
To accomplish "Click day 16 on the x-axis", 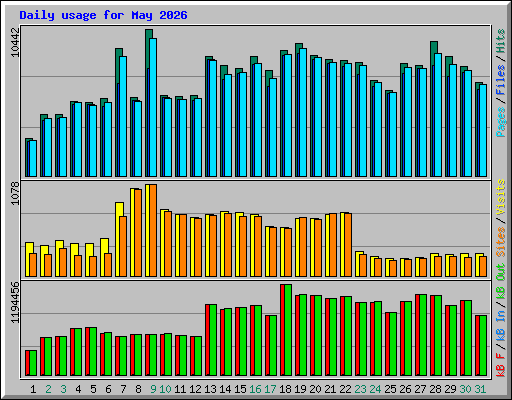I will pos(255,389).
